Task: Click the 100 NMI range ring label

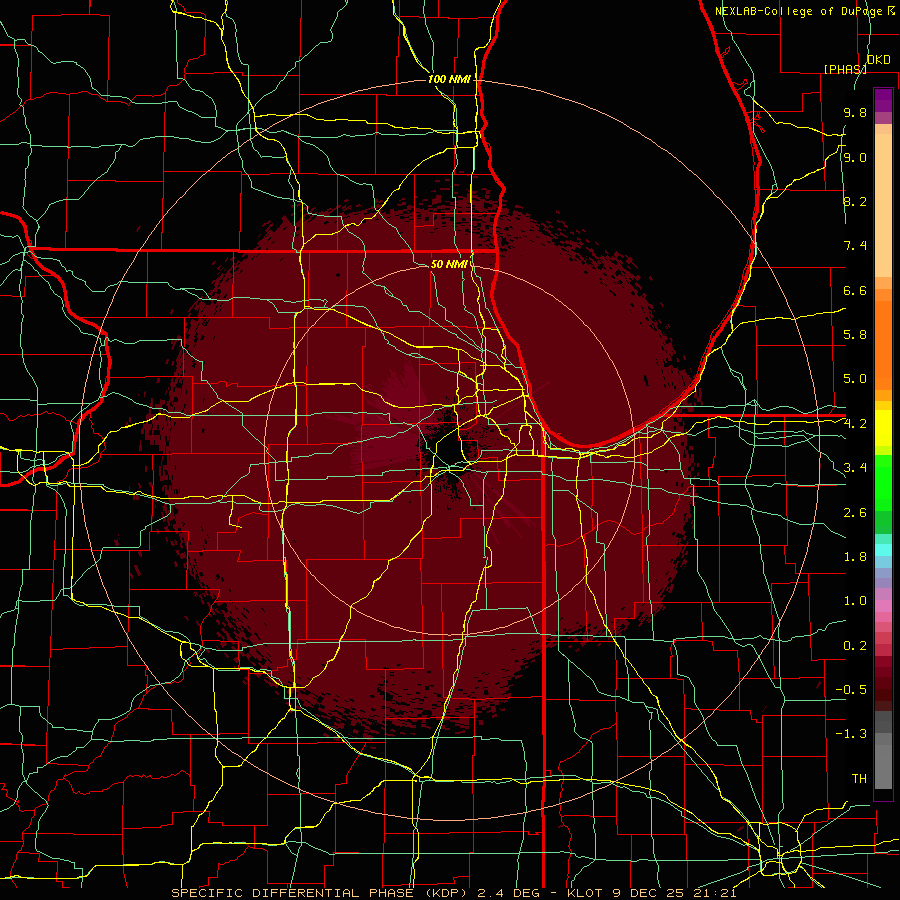Action: [x=449, y=79]
